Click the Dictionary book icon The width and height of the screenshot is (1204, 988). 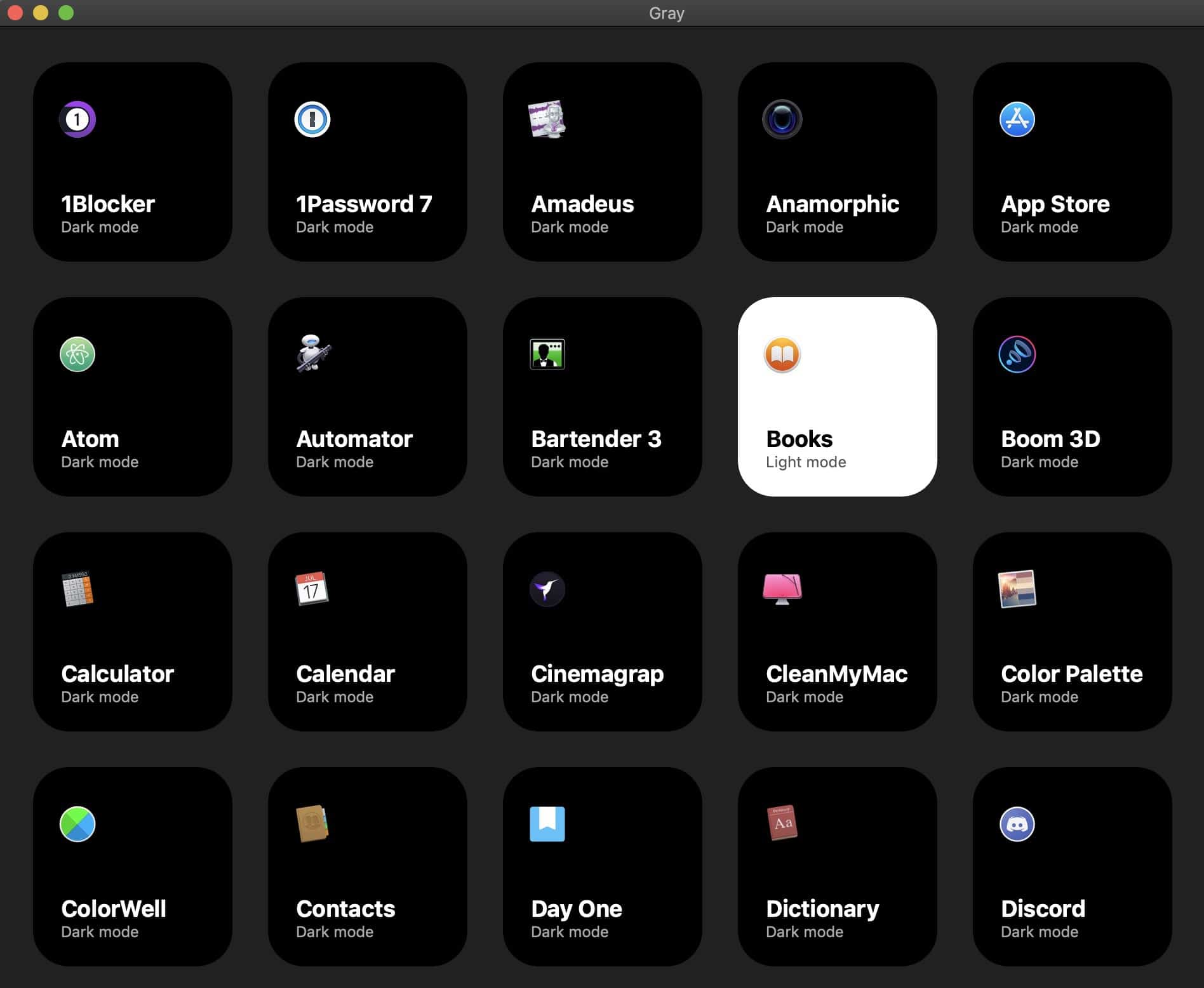[x=782, y=824]
